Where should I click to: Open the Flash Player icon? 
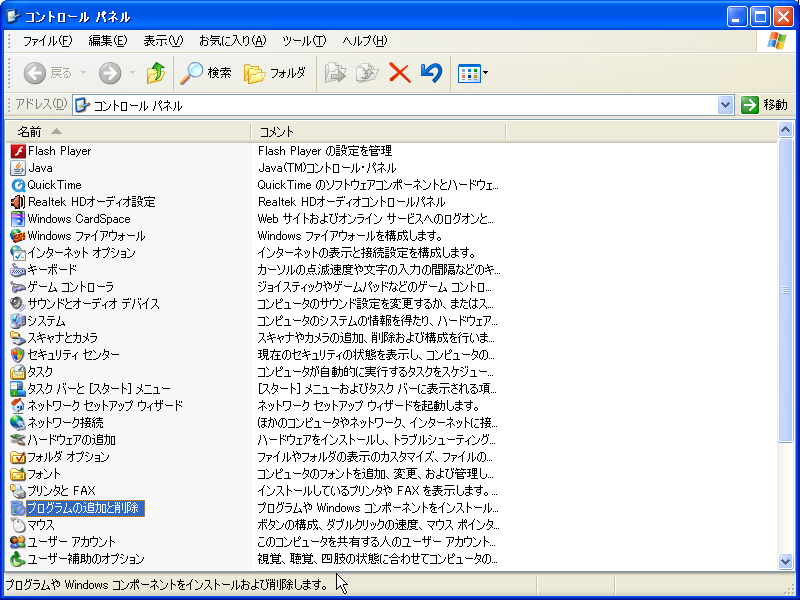pyautogui.click(x=18, y=151)
